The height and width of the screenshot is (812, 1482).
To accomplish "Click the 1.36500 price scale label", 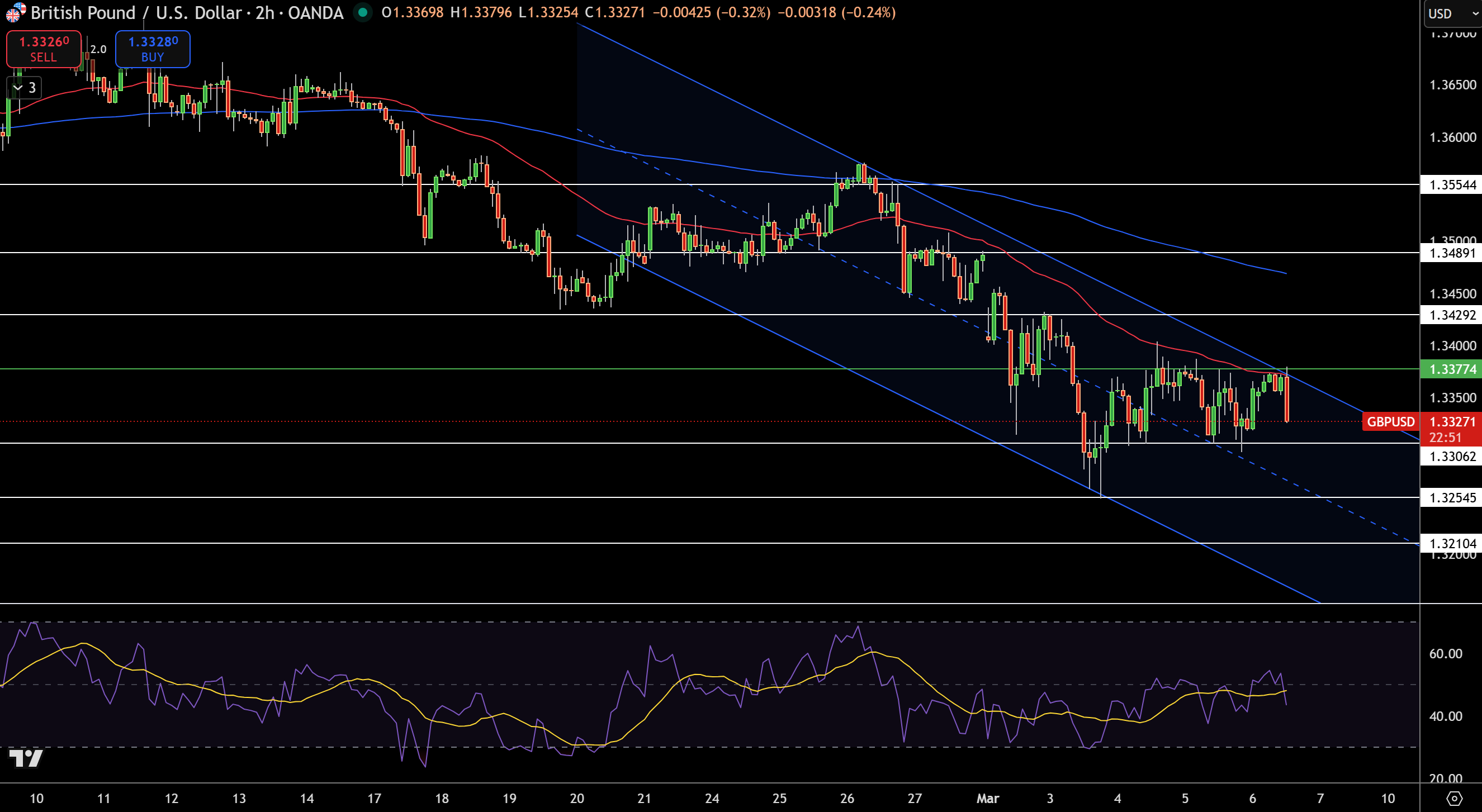I will [1453, 84].
